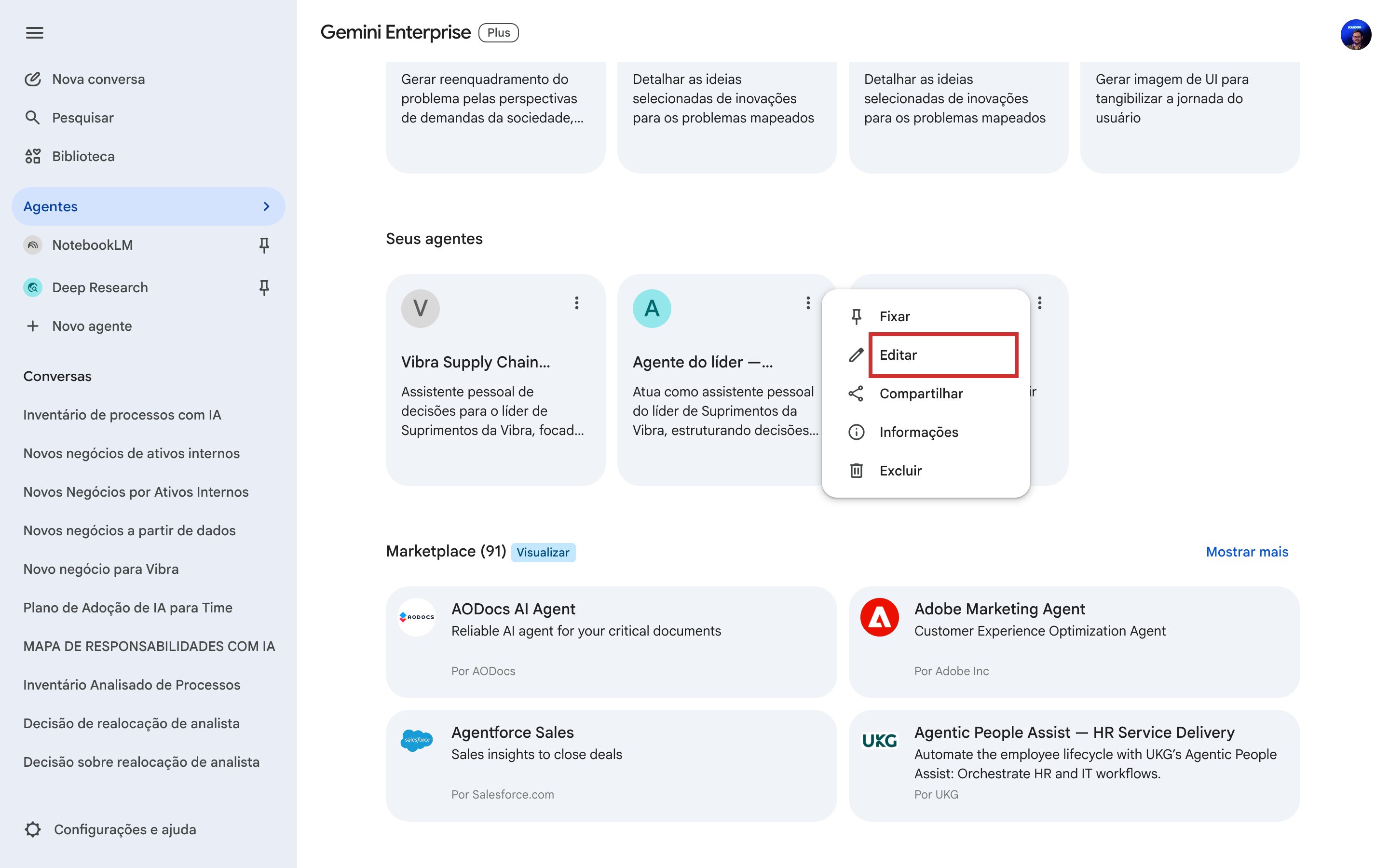1389x868 pixels.
Task: Open the Vibra Supply Chain agent card
Action: (495, 380)
